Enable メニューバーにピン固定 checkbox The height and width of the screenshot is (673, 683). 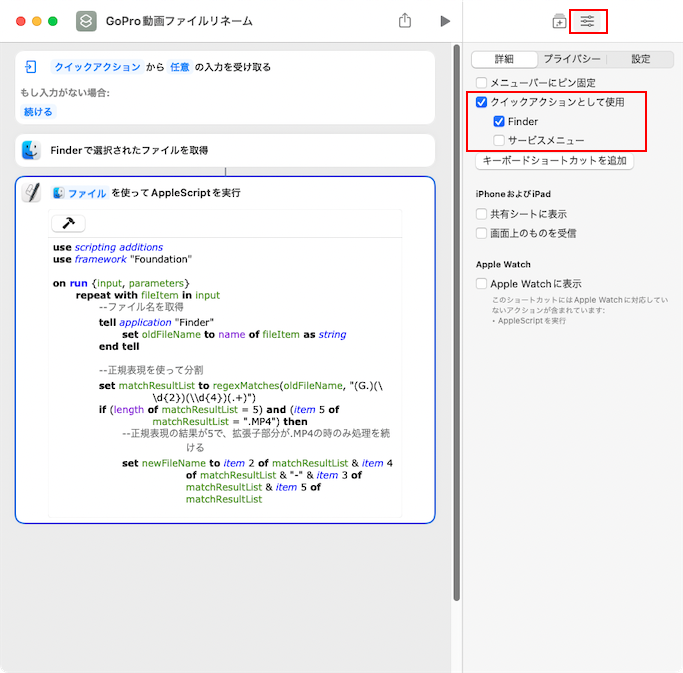[x=482, y=83]
